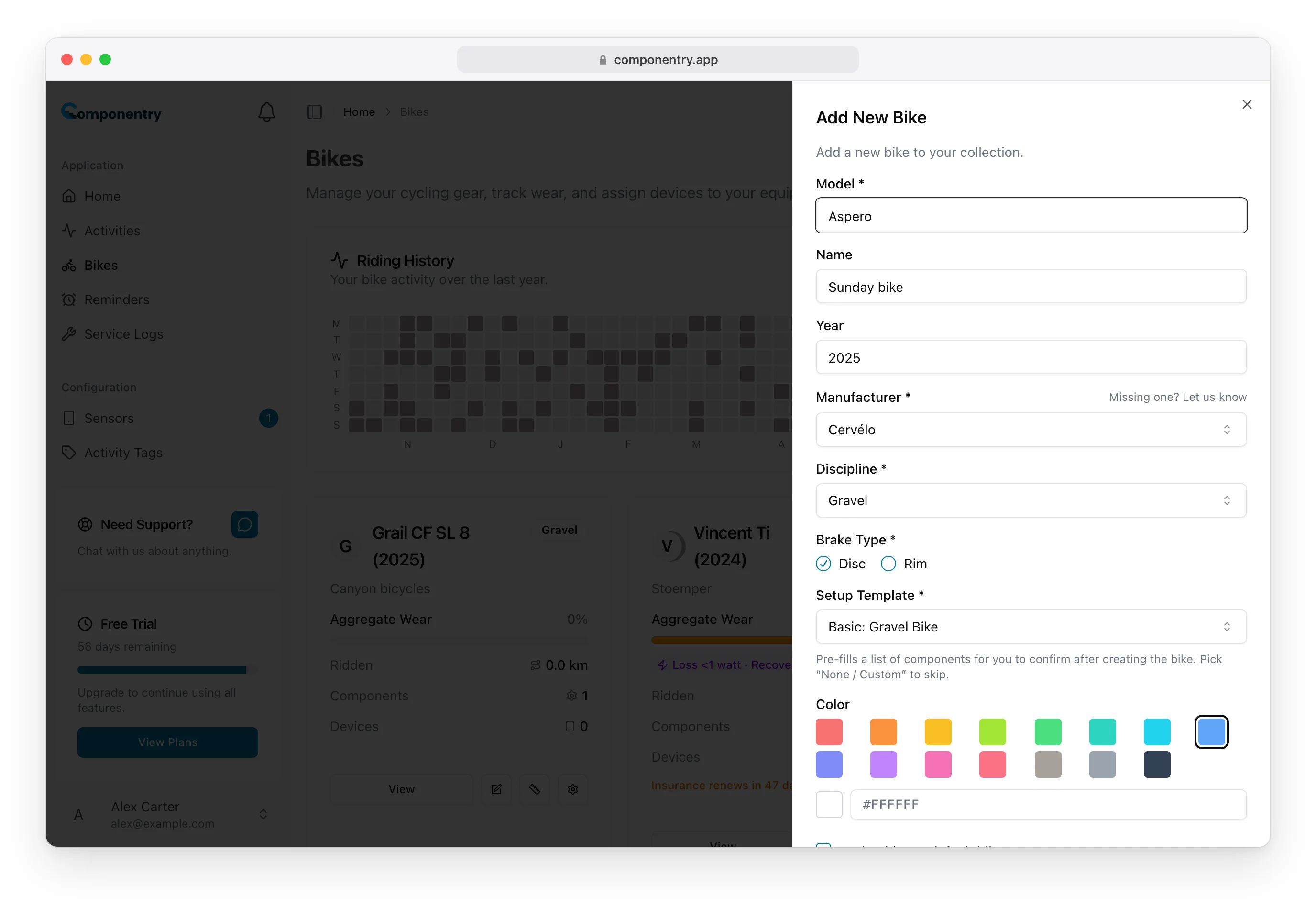Click the hex color input field
The height and width of the screenshot is (908, 1316).
click(x=1048, y=805)
